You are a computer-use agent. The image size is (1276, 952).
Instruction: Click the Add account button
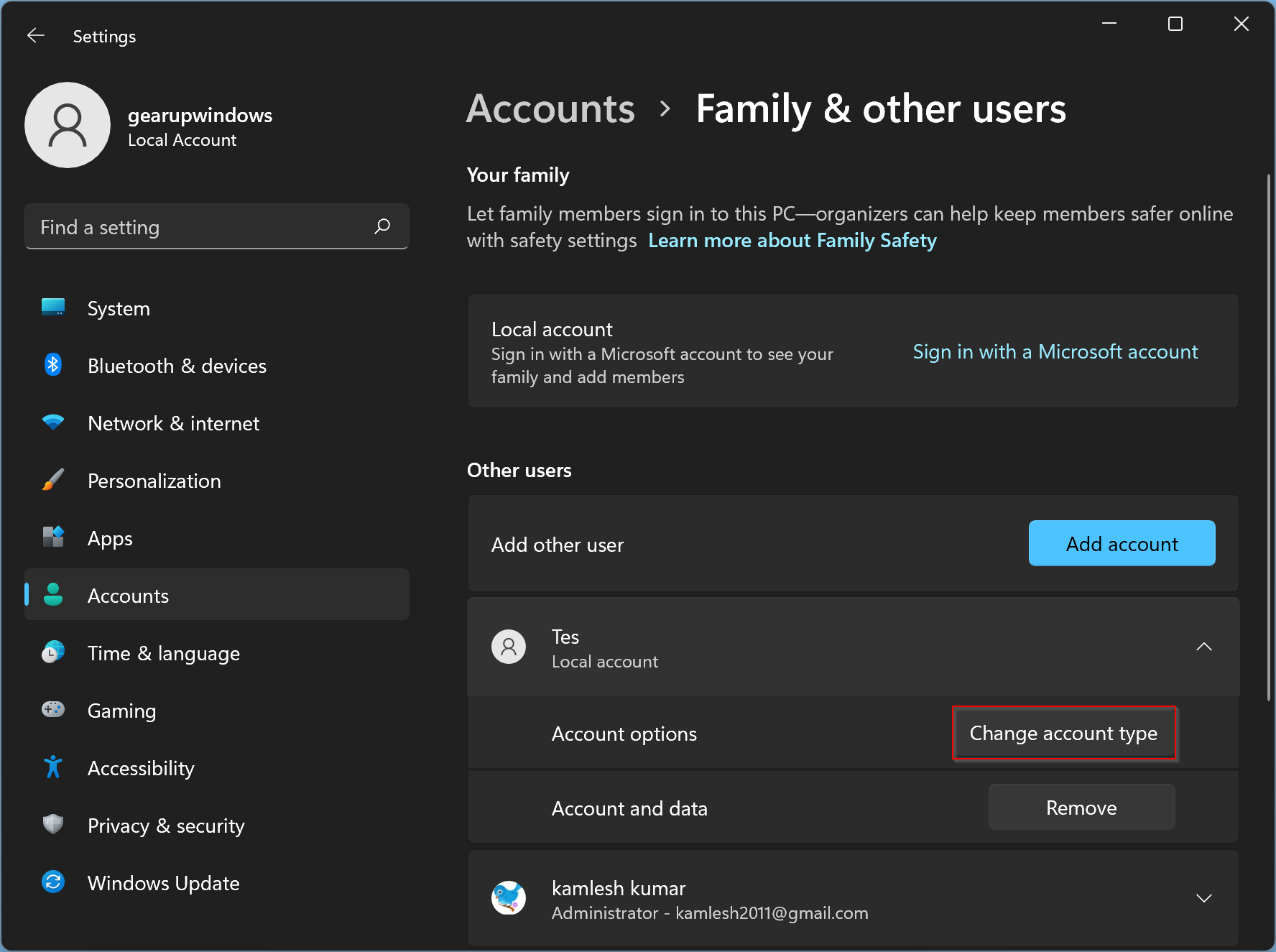(1122, 544)
